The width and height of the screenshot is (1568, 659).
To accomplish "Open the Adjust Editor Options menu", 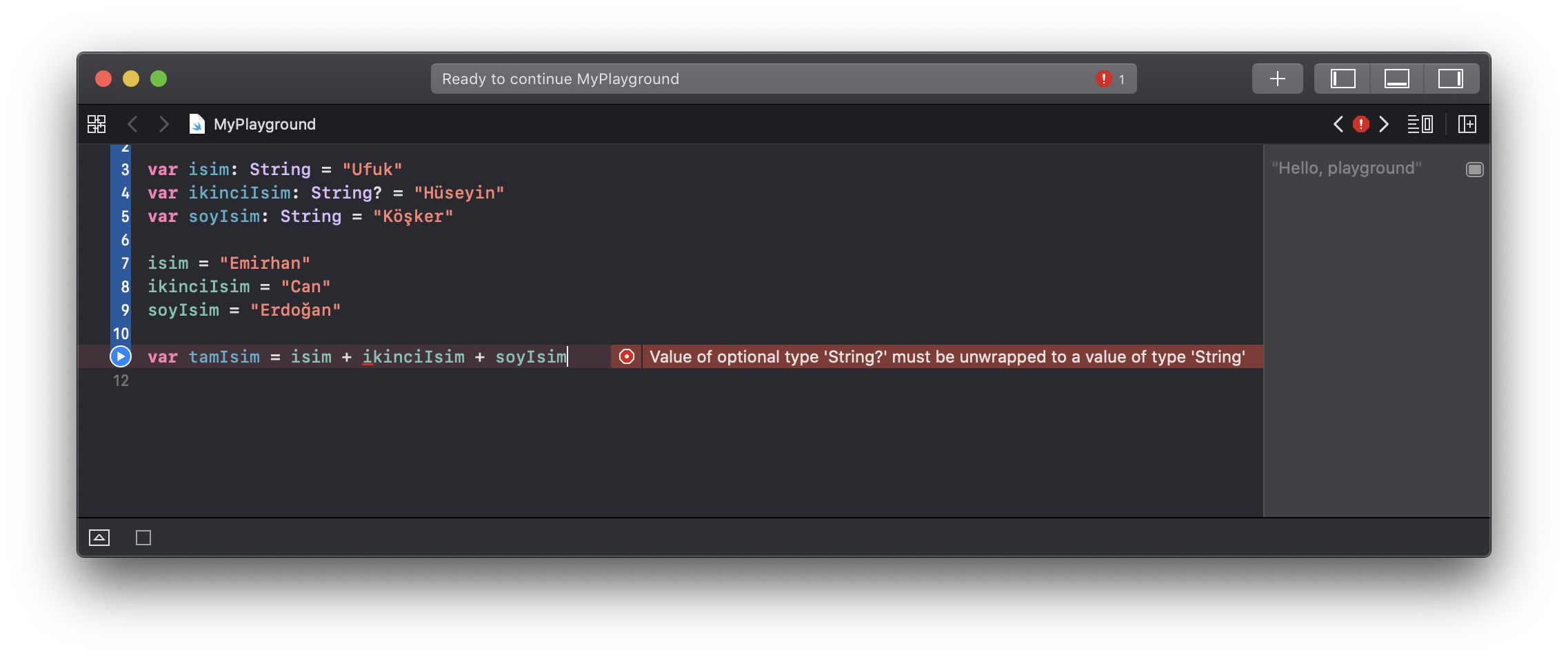I will tap(1420, 124).
